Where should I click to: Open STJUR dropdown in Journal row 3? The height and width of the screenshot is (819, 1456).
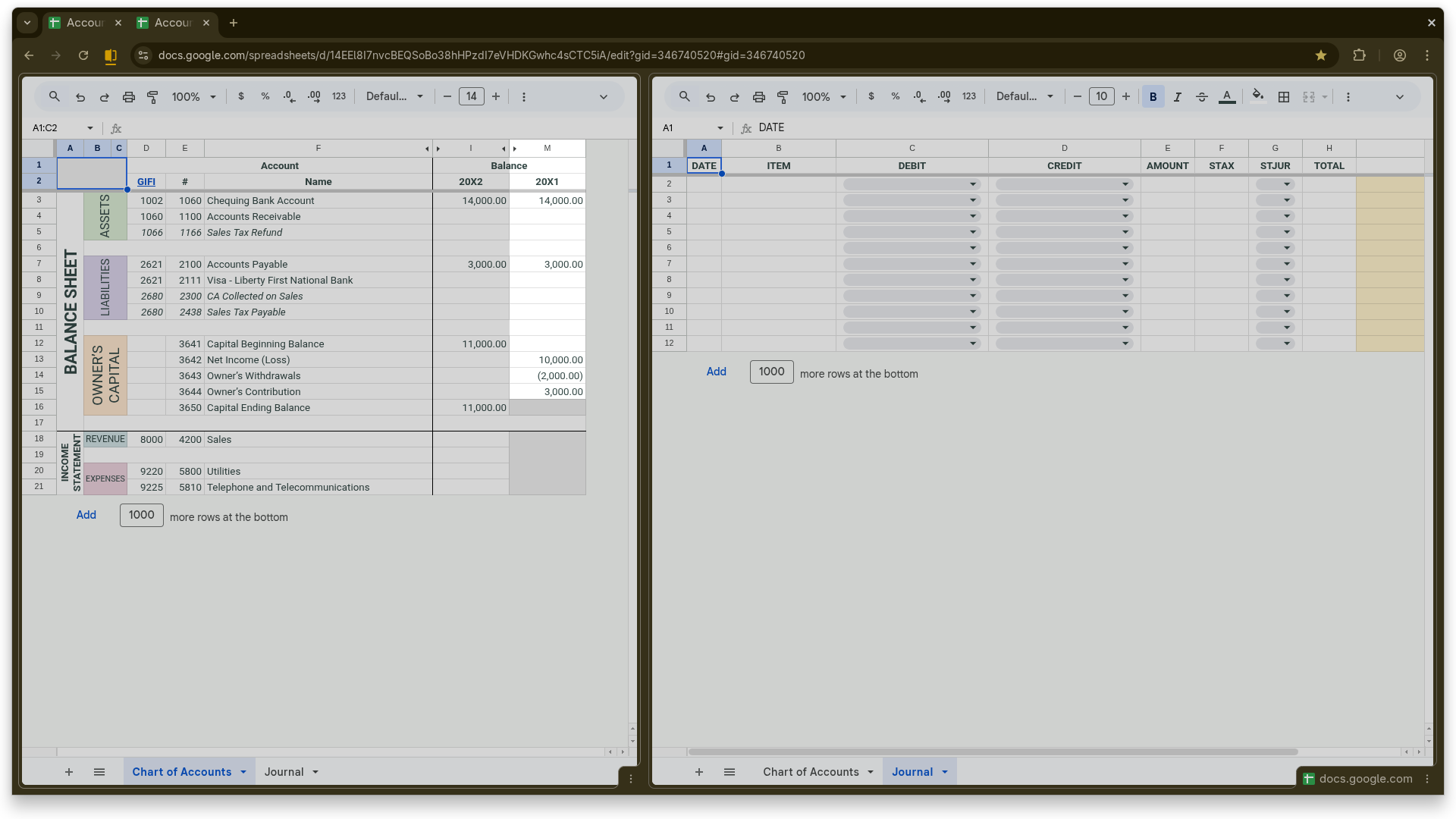click(1286, 200)
